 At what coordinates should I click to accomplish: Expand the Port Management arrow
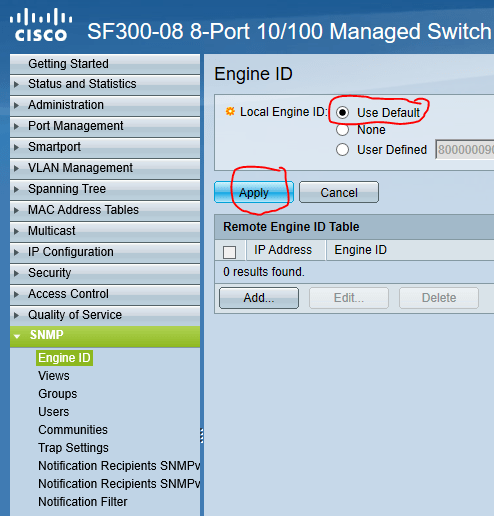(x=16, y=126)
